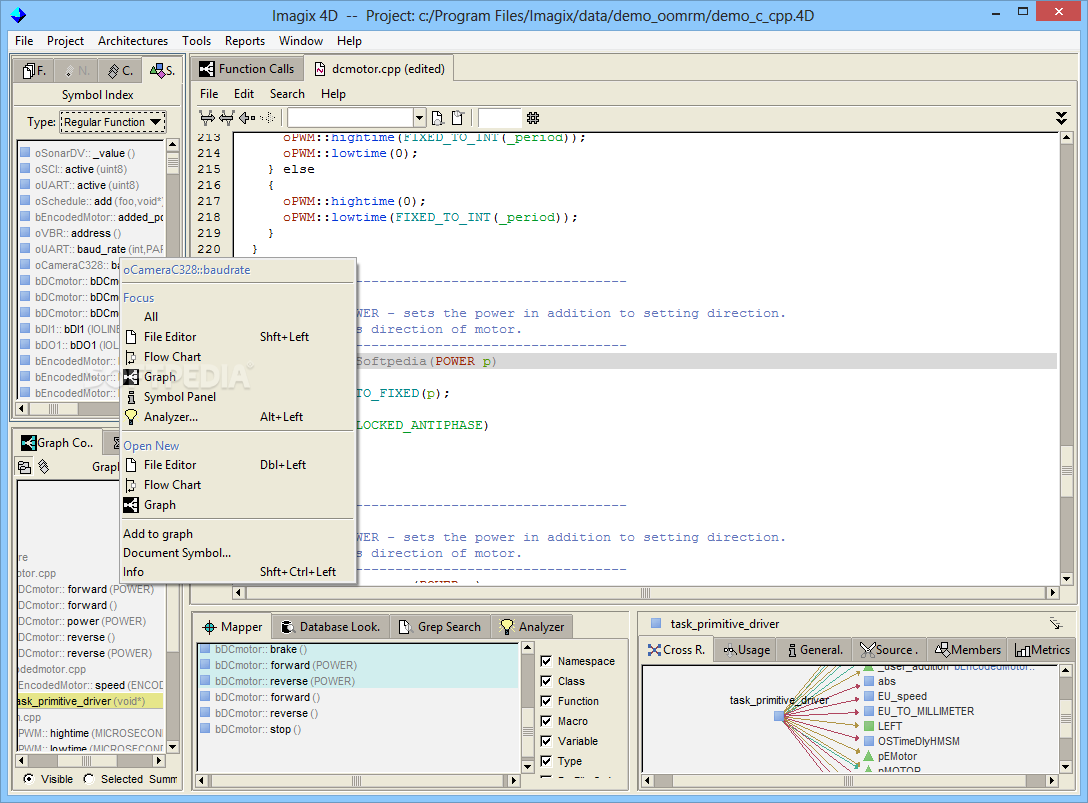Switch to the Symbols tab in left panel
1088x803 pixels.
pos(162,70)
